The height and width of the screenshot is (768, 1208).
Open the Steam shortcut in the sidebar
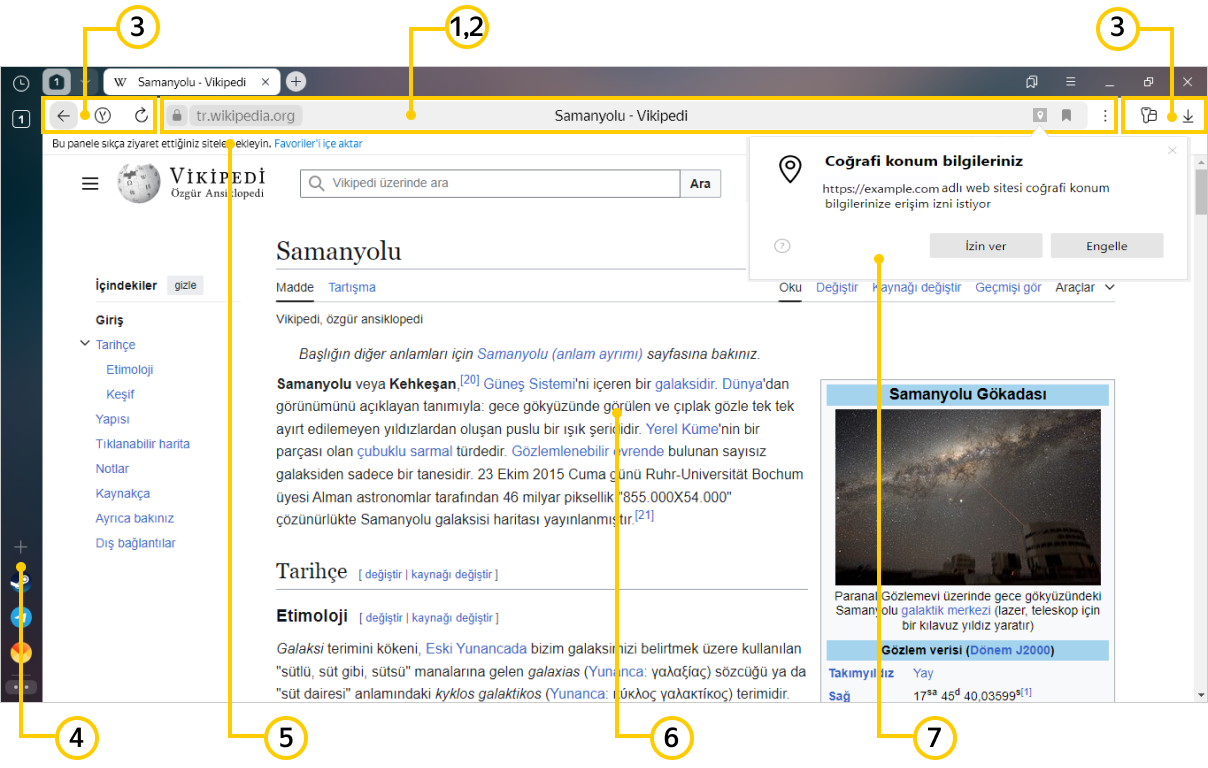[x=21, y=581]
